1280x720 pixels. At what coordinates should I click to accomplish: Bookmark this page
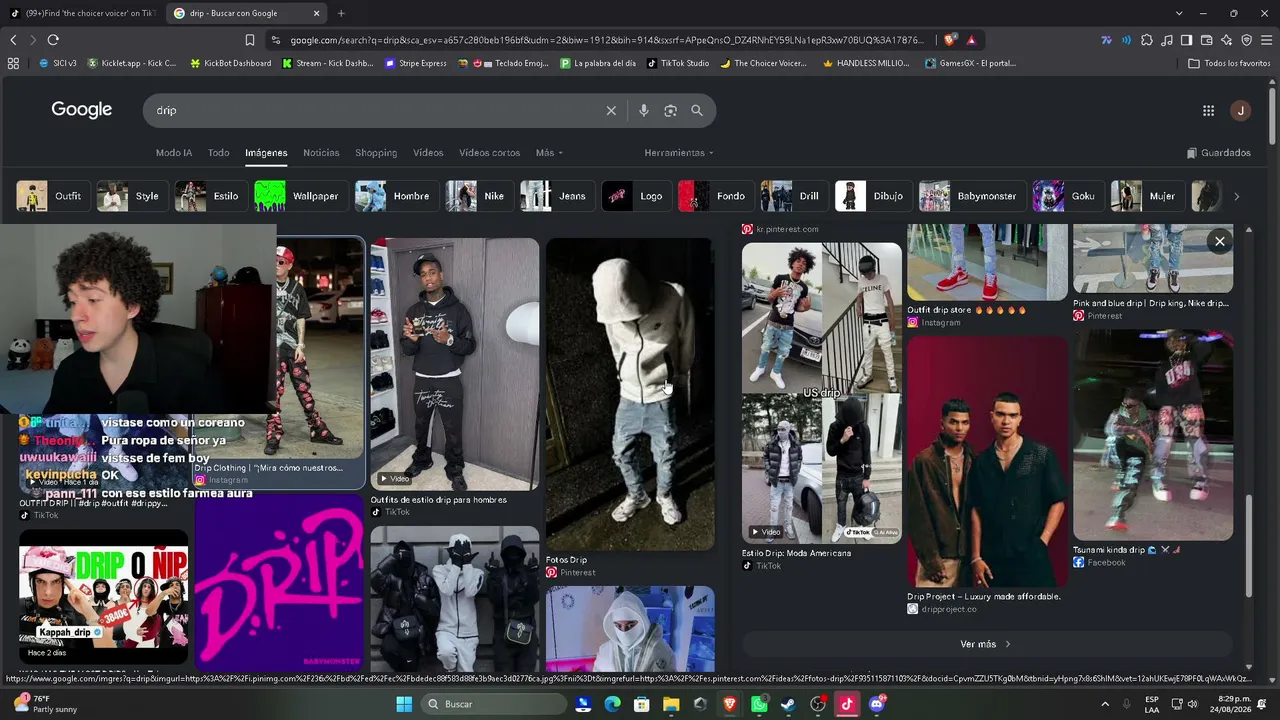[x=250, y=40]
